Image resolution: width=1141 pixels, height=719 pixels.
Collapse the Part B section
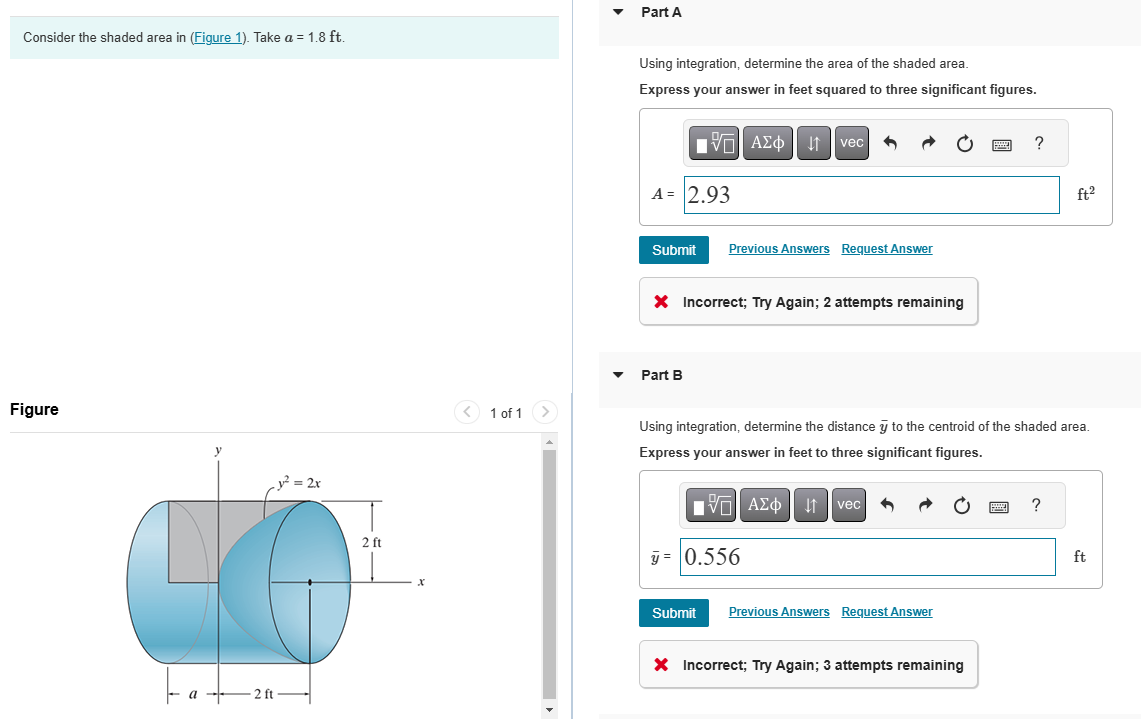click(617, 375)
